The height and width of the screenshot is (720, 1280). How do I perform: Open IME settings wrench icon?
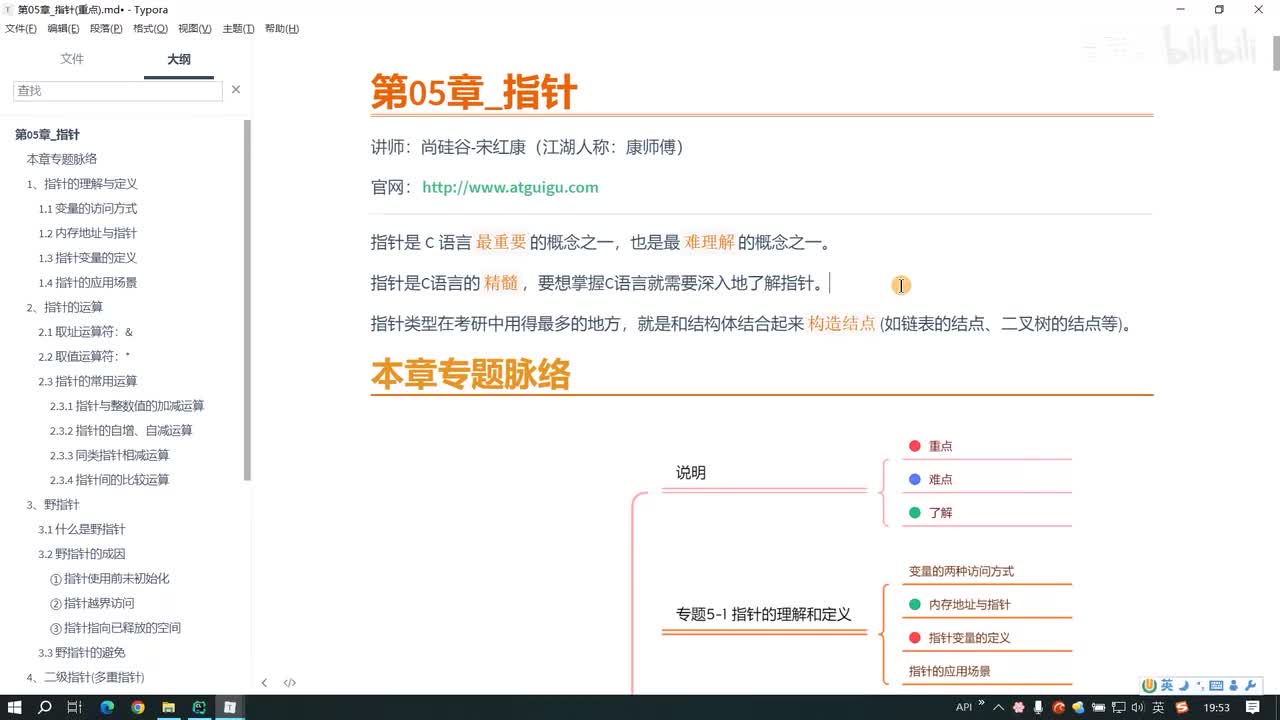click(x=1250, y=685)
